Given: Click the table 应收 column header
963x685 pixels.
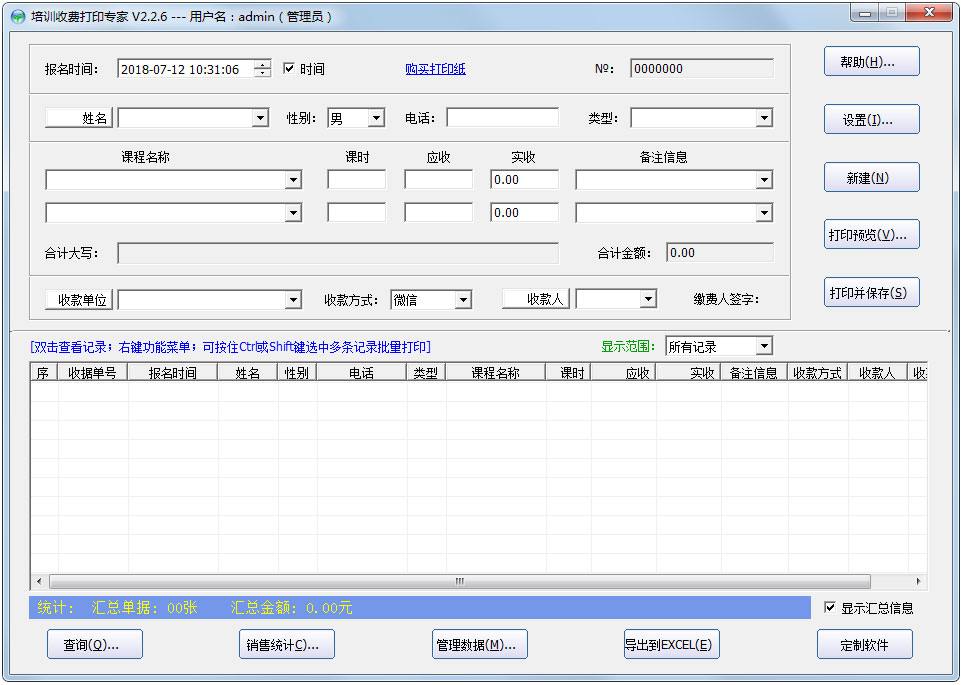Looking at the screenshot, I should point(623,372).
